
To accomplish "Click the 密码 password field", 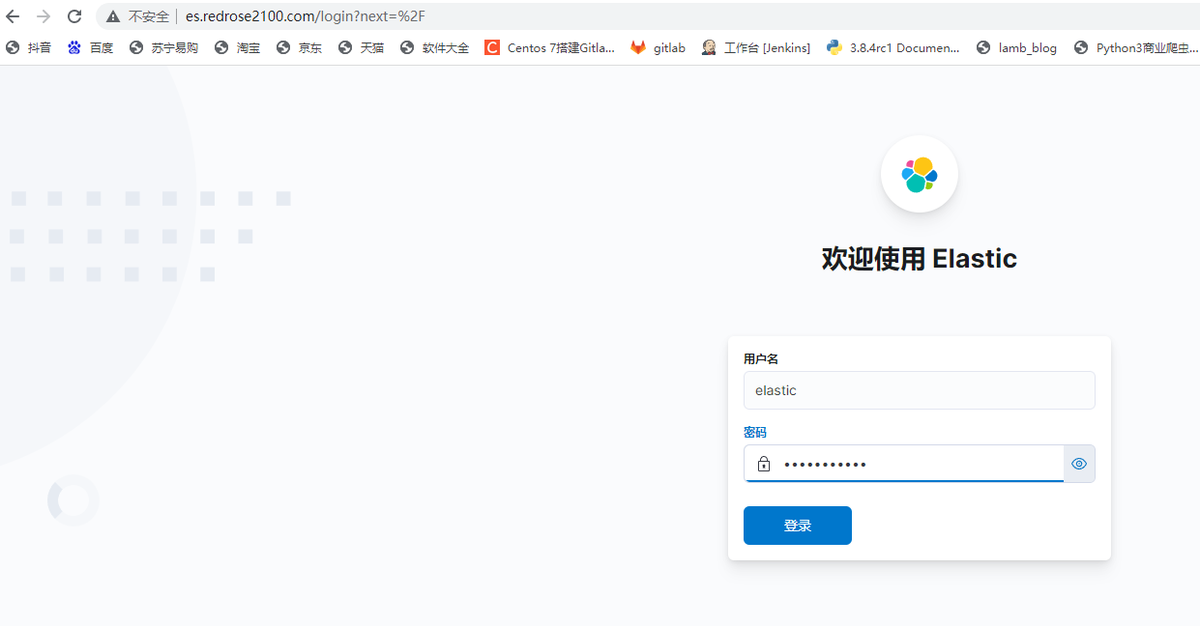I will (x=903, y=464).
